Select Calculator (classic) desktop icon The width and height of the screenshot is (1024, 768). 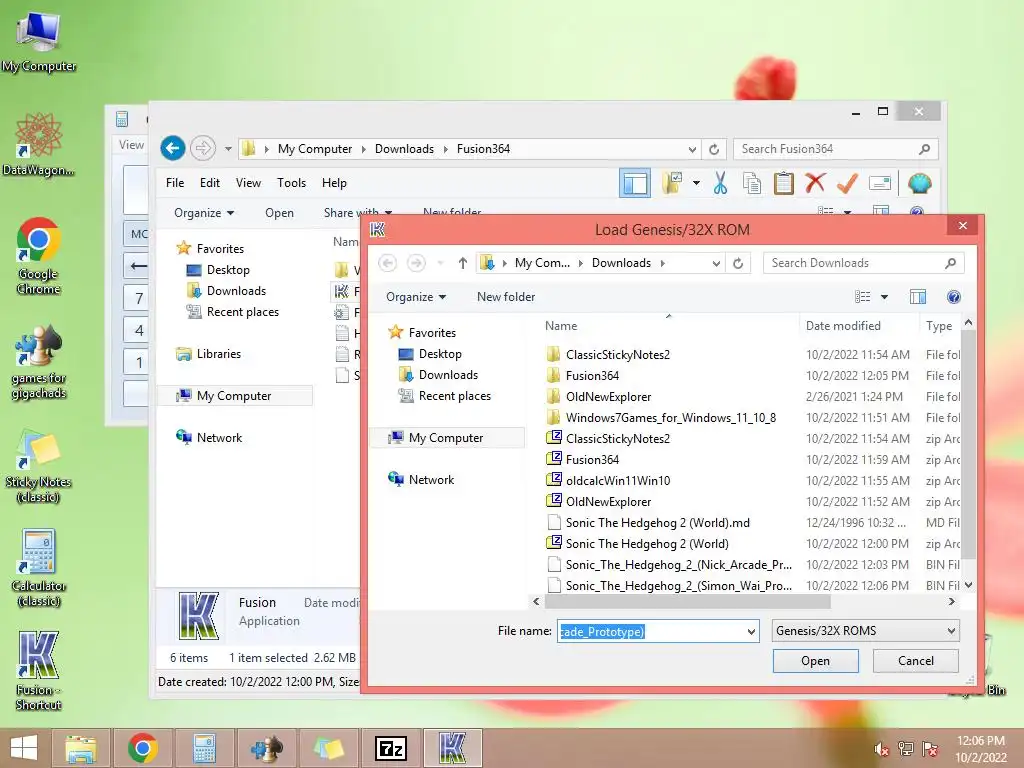tap(39, 568)
